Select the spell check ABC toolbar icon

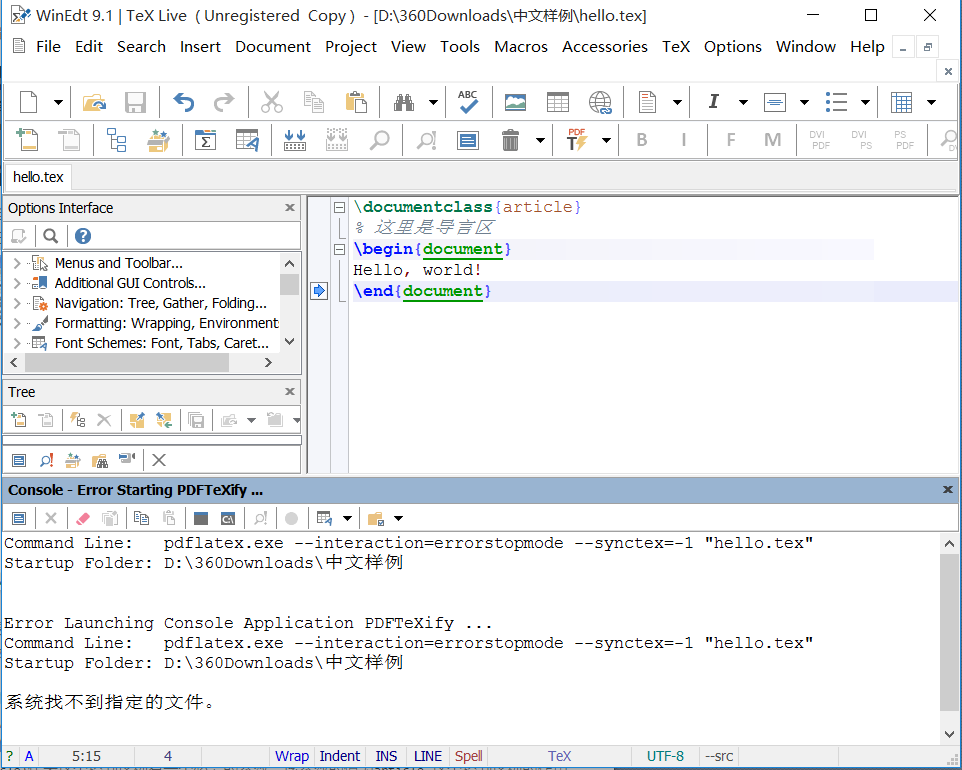(x=468, y=101)
